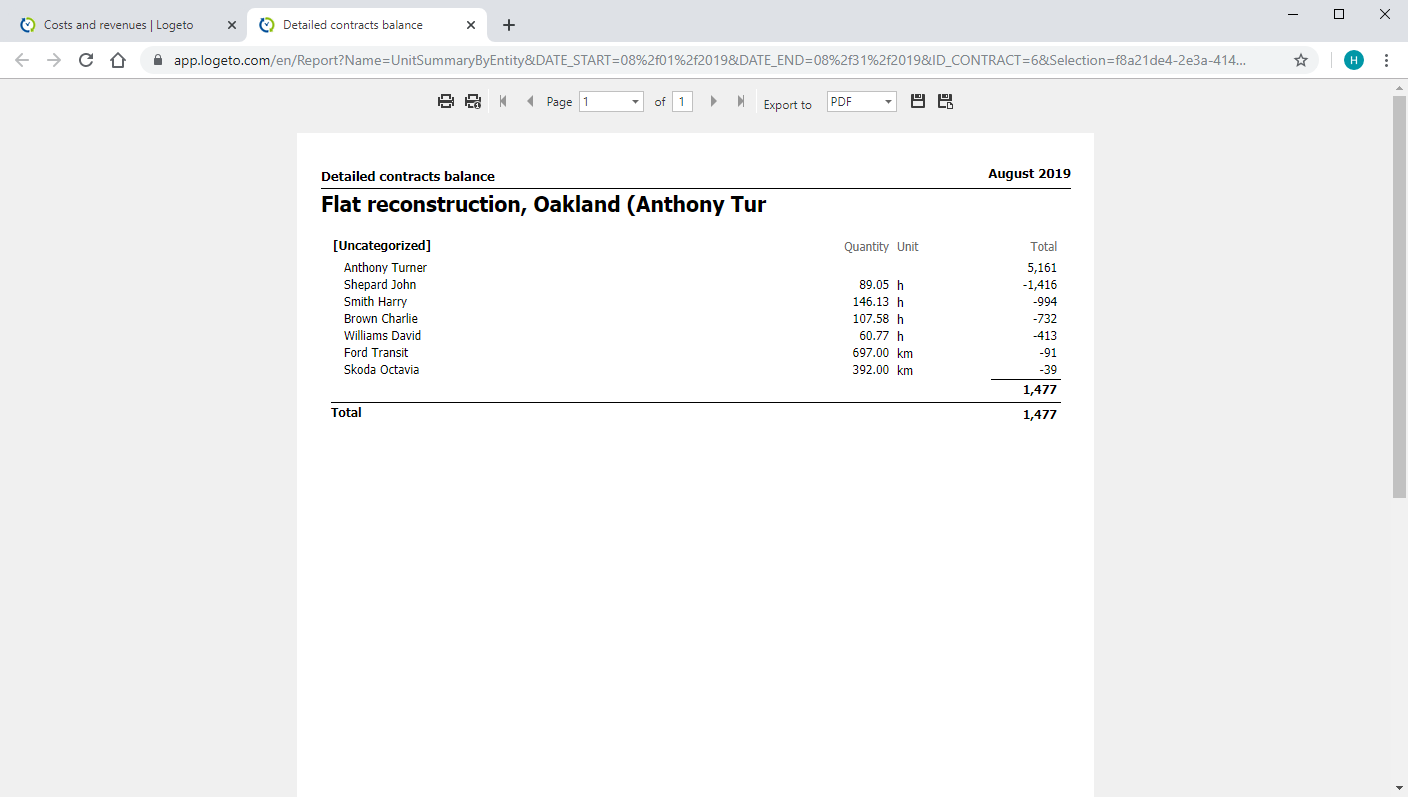Click the scroll up arrow
Viewport: 1408px width, 797px height.
(1399, 87)
